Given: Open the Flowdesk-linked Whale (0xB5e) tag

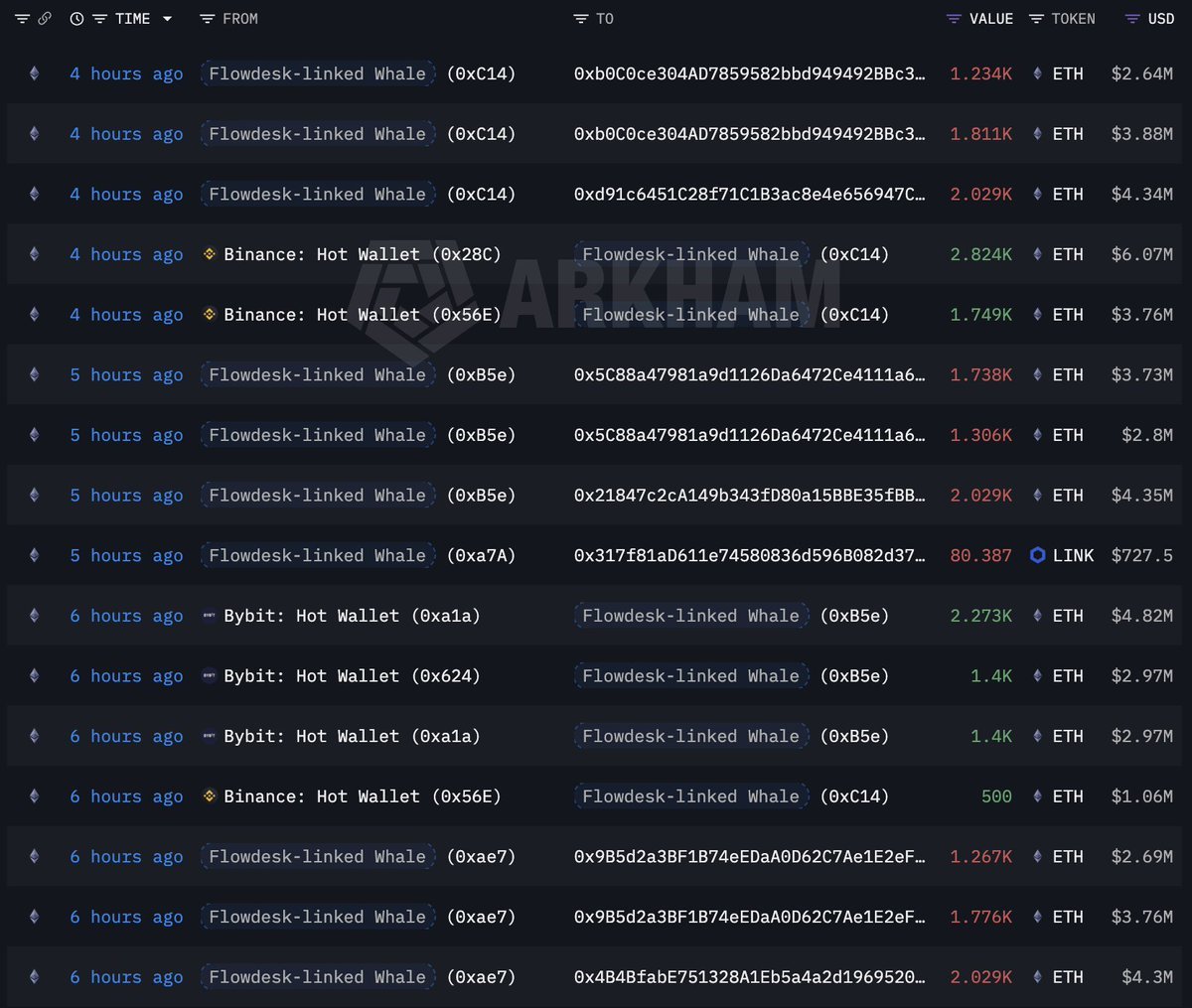Looking at the screenshot, I should (x=317, y=374).
